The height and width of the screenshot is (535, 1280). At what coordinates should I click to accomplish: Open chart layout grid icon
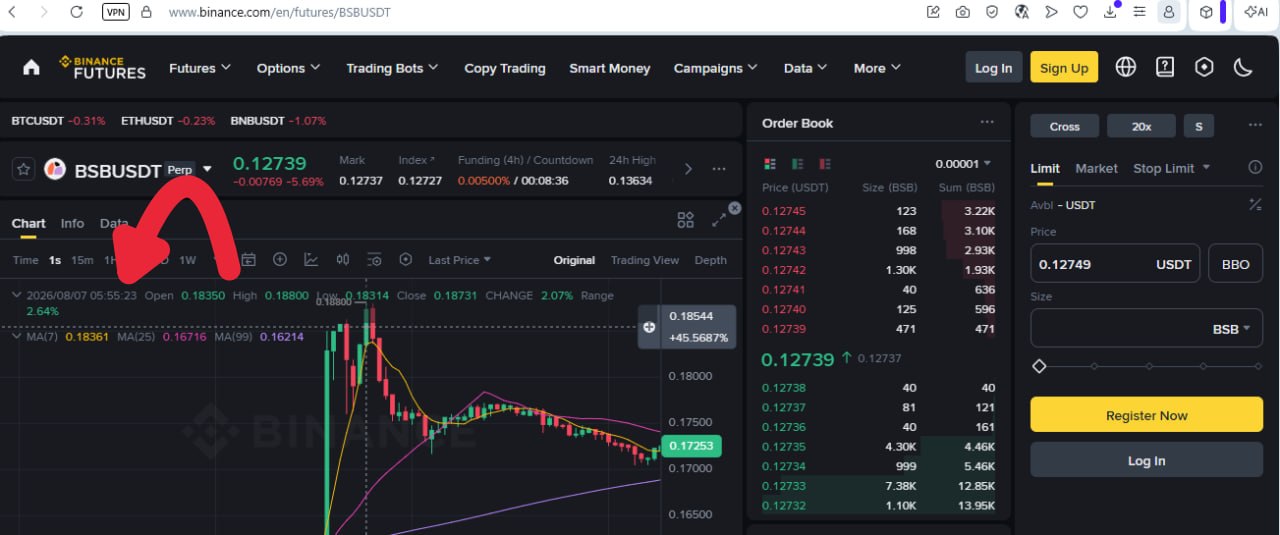coord(685,220)
